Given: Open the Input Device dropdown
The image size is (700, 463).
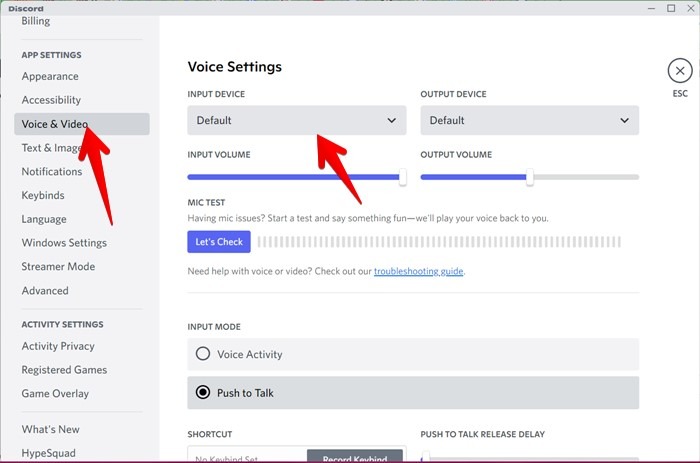Looking at the screenshot, I should (296, 120).
